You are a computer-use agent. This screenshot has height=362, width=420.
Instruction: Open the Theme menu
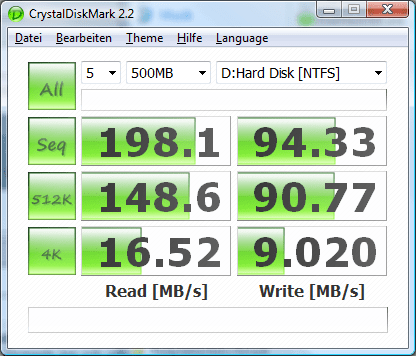144,38
